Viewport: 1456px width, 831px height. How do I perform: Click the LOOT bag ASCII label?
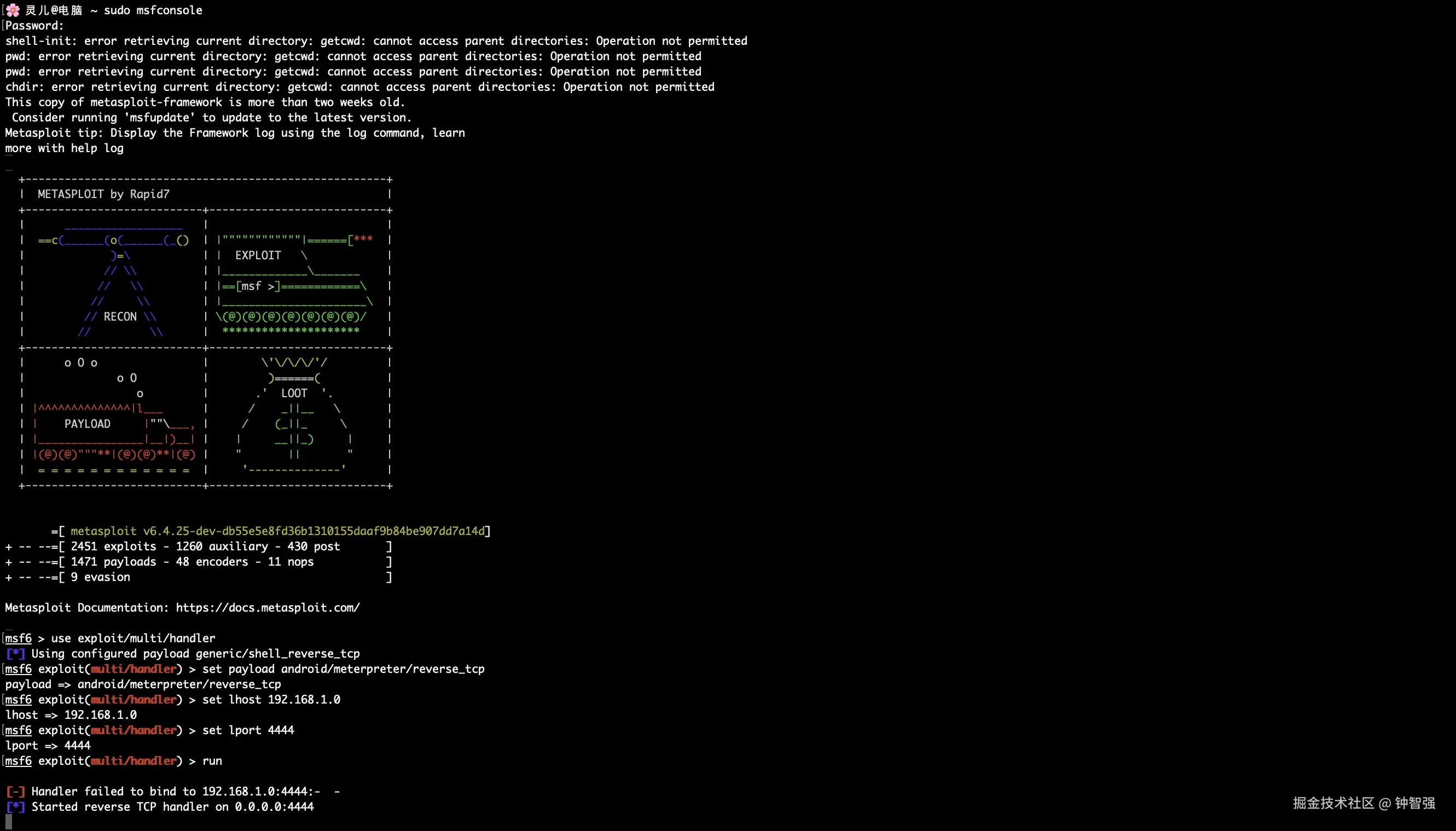[x=294, y=393]
